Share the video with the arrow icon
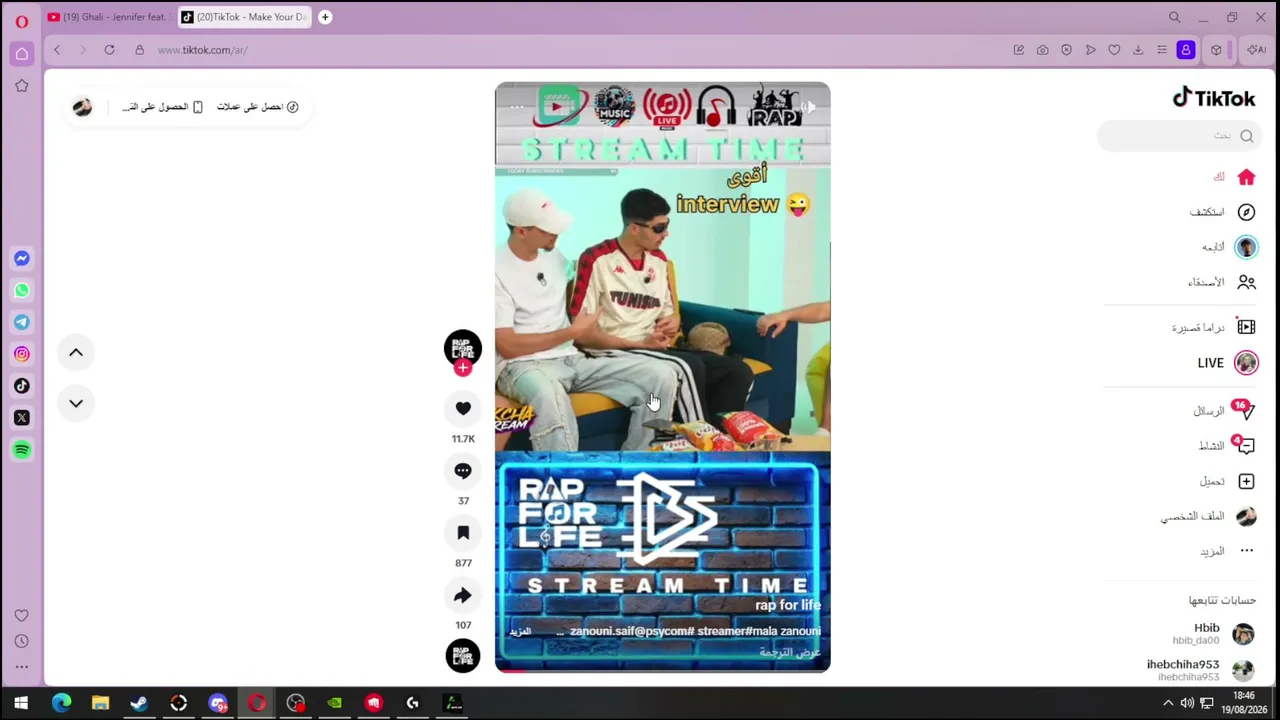Viewport: 1280px width, 720px height. pyautogui.click(x=463, y=595)
